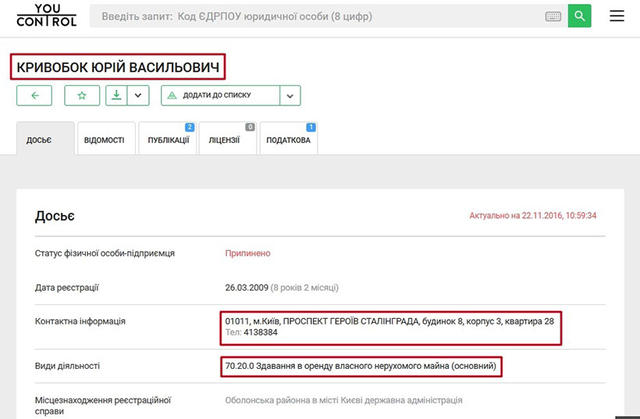This screenshot has height=419, width=640.
Task: Switch to the Податкова tab
Action: [289, 141]
